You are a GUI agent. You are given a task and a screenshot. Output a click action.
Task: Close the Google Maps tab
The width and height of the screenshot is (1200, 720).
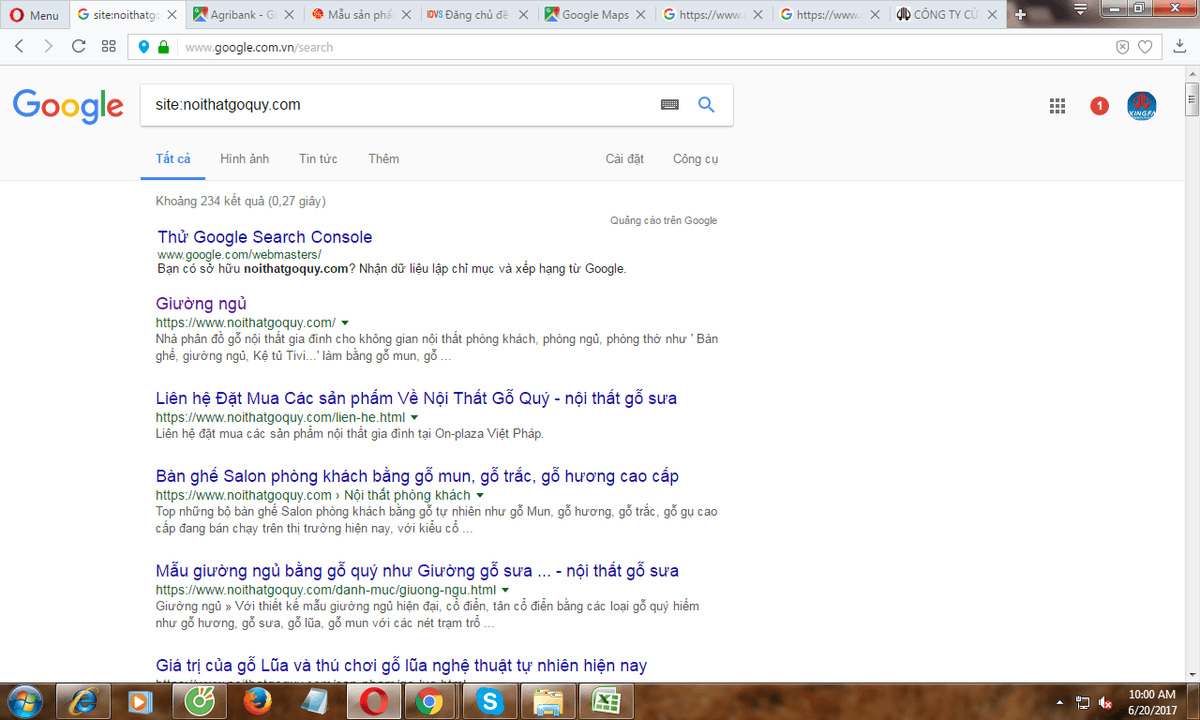click(641, 15)
